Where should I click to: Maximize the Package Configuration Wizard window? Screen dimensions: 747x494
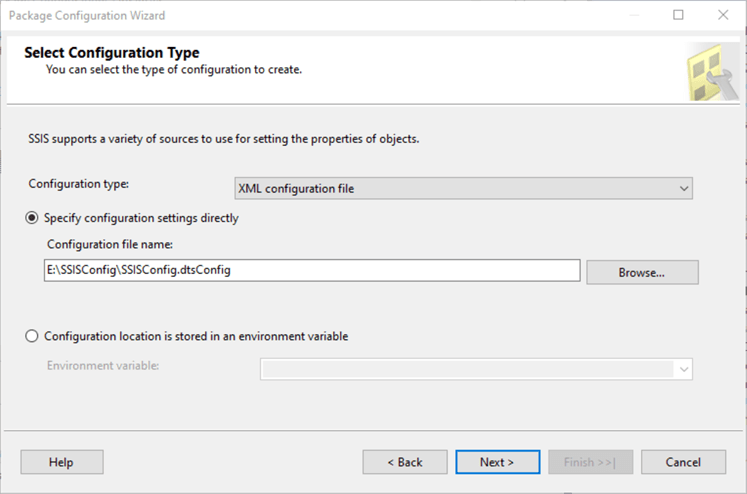tap(679, 15)
